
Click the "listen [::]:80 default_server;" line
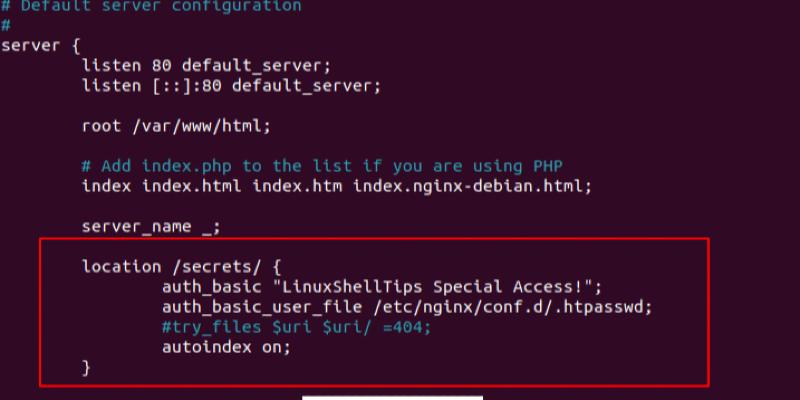tap(231, 85)
